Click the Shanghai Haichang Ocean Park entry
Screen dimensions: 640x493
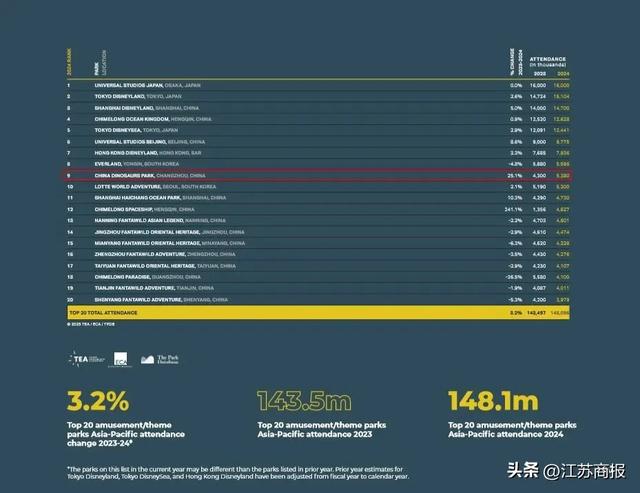click(x=160, y=198)
